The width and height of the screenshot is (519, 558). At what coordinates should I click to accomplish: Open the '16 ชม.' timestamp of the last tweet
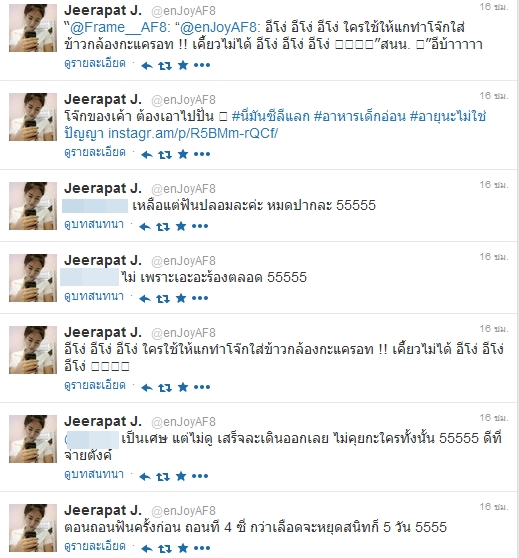[494, 506]
